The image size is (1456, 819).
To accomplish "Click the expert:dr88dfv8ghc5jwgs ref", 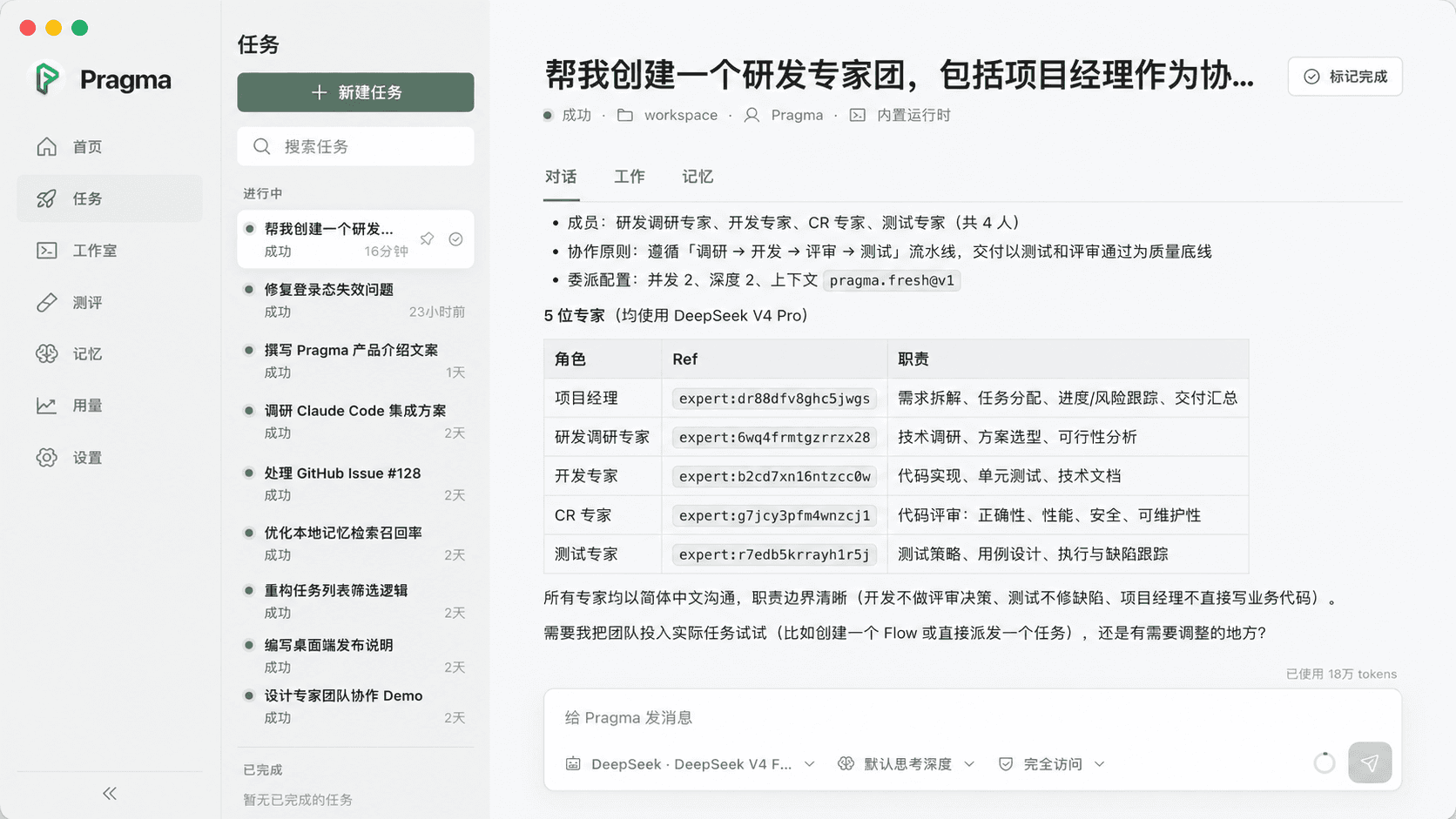I will pyautogui.click(x=774, y=399).
